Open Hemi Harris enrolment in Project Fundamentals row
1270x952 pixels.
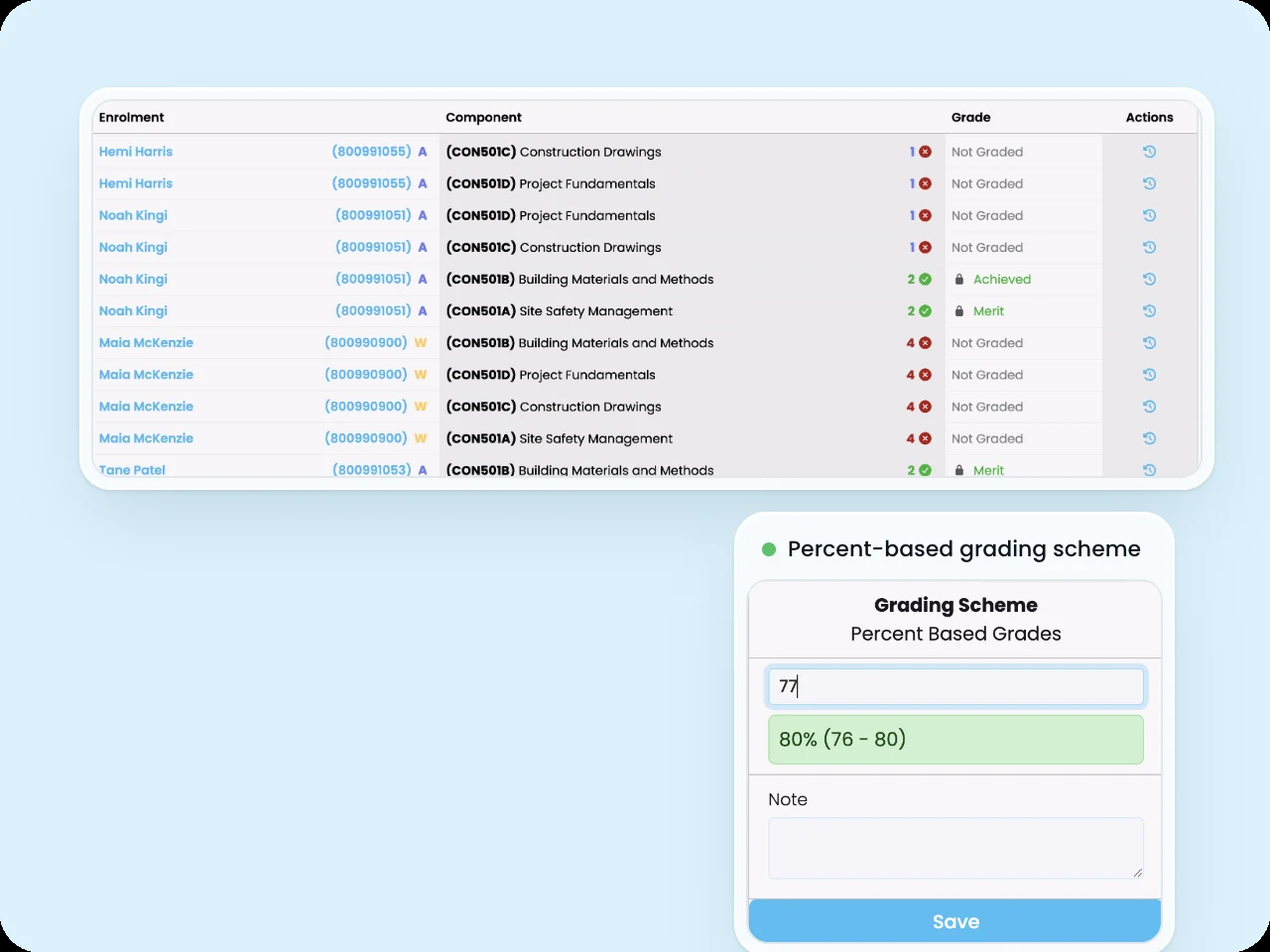pos(136,183)
